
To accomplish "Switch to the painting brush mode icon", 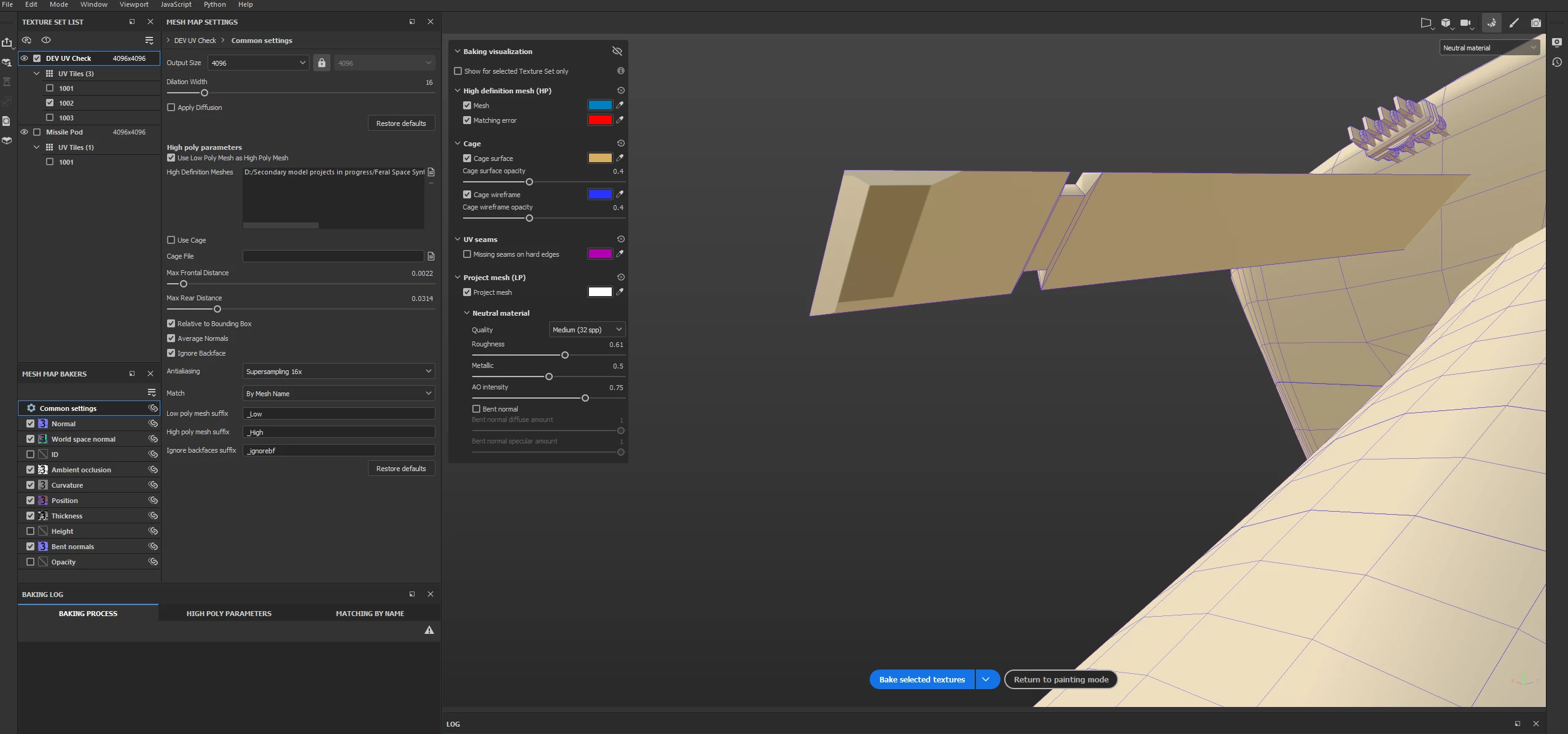I will click(1514, 23).
